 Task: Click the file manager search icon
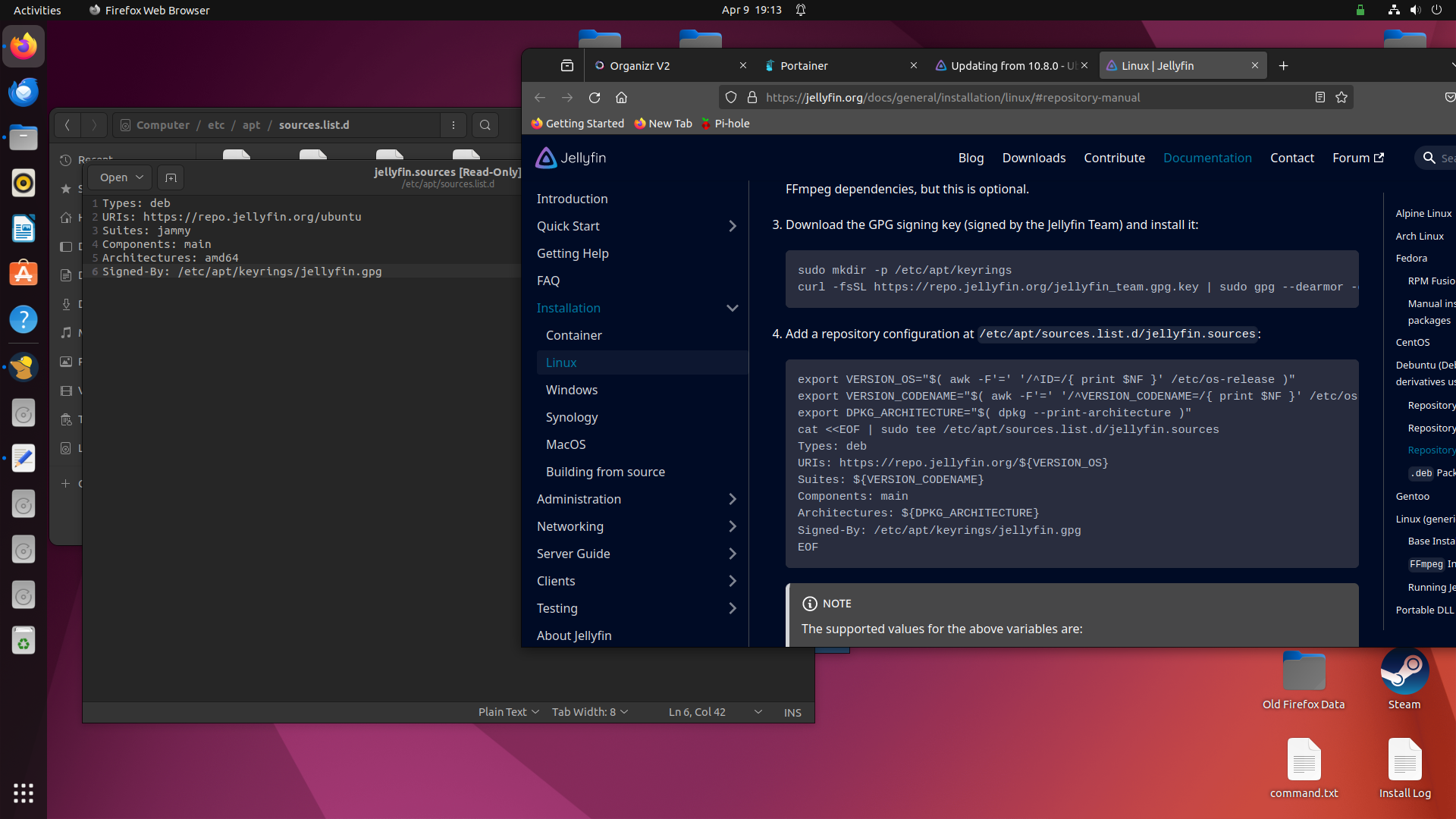click(x=485, y=125)
